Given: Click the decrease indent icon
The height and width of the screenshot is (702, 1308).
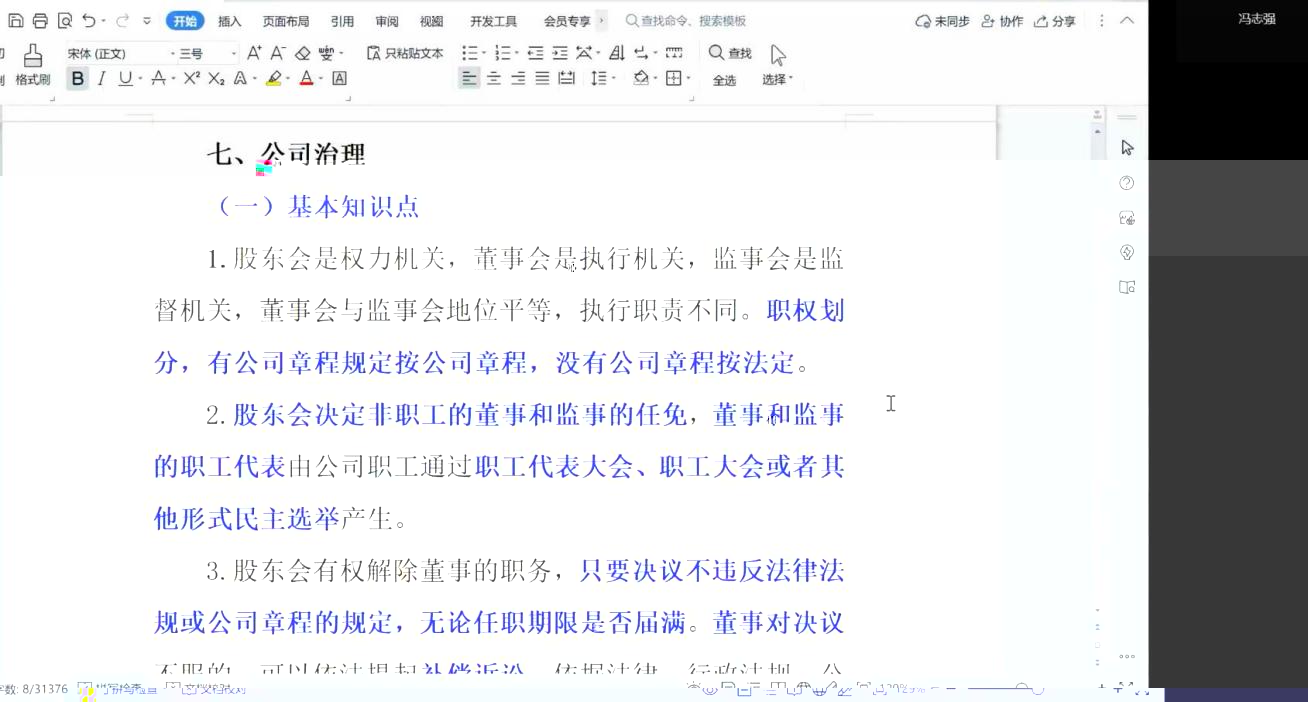Looking at the screenshot, I should pos(535,53).
